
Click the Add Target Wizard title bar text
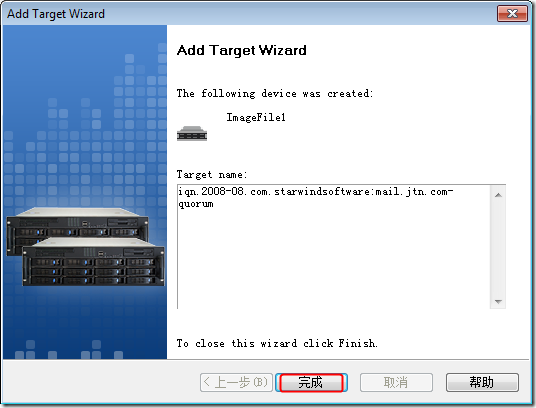pos(56,14)
